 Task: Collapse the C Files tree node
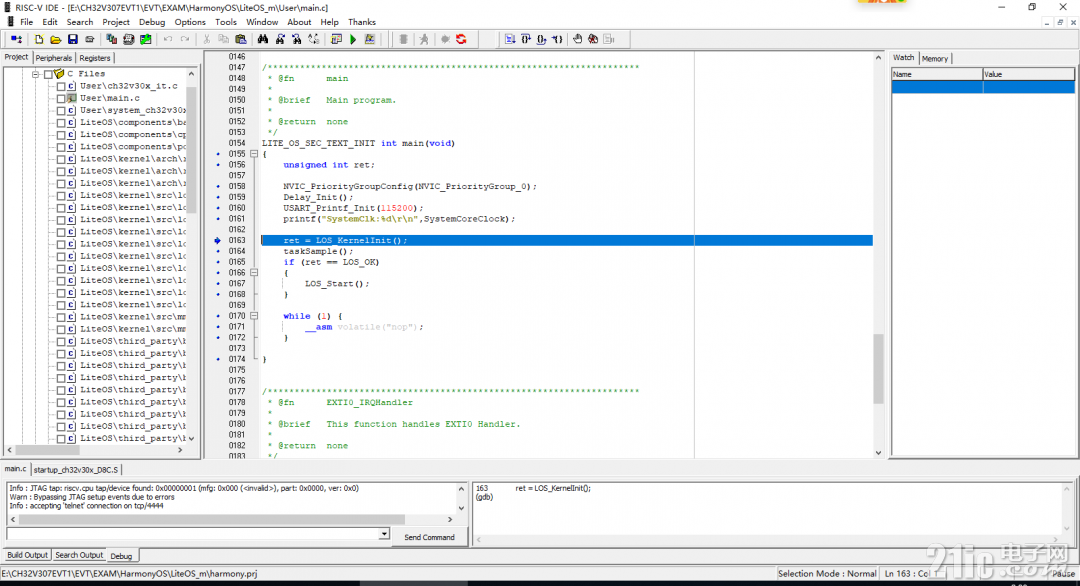tap(36, 74)
